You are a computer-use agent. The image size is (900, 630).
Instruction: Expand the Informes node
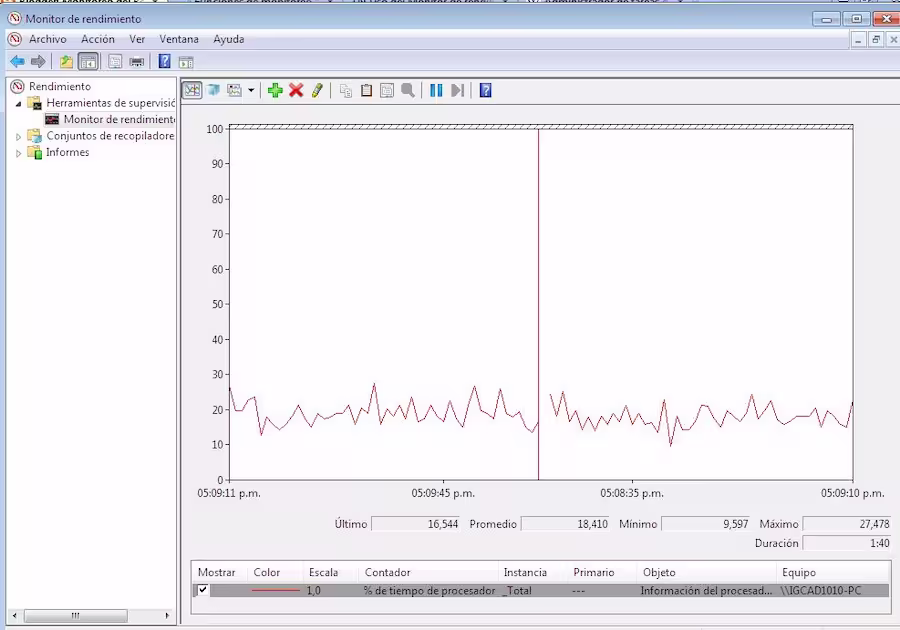pos(18,153)
